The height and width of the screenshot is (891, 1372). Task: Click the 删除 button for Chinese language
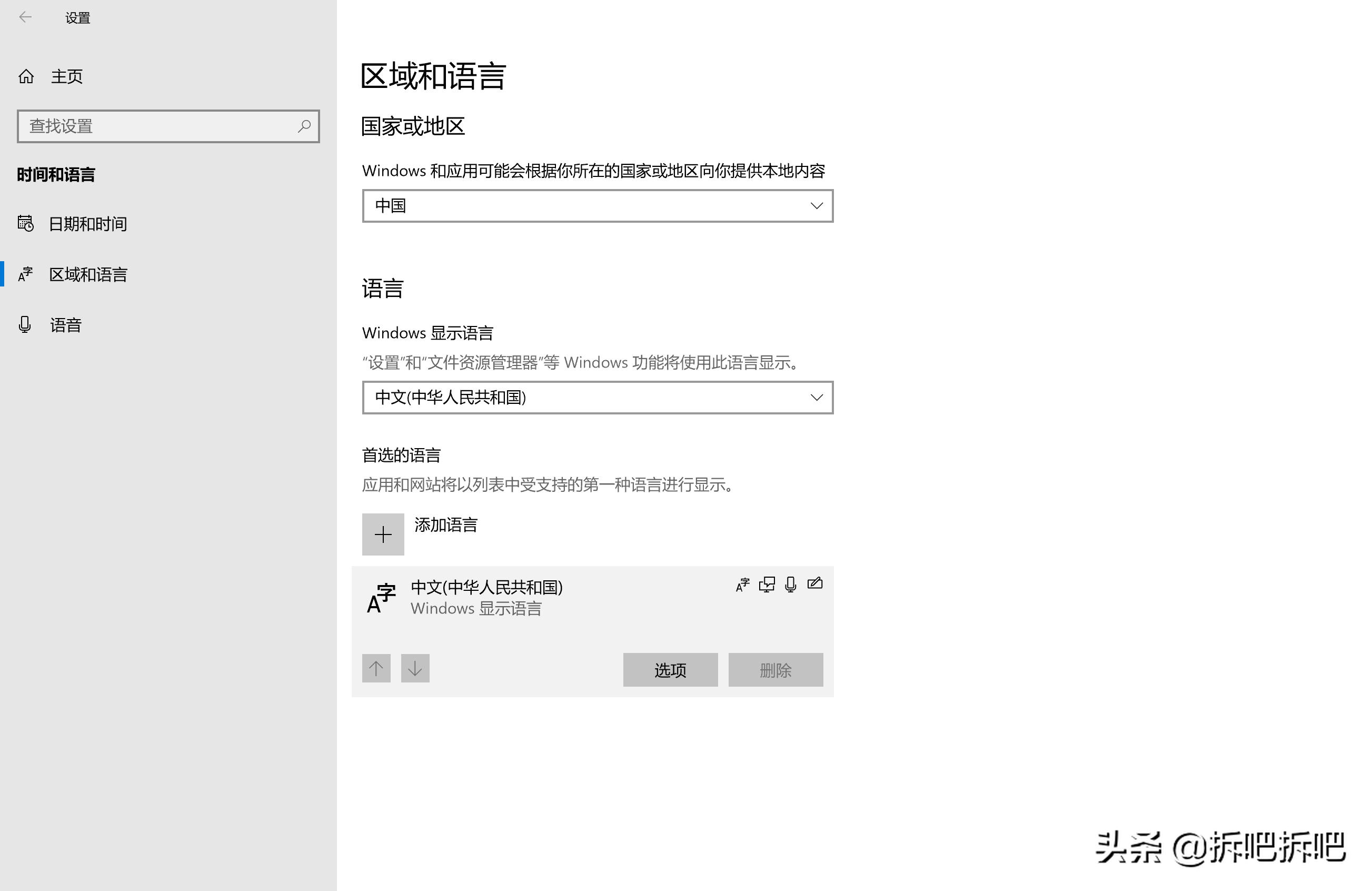[776, 669]
